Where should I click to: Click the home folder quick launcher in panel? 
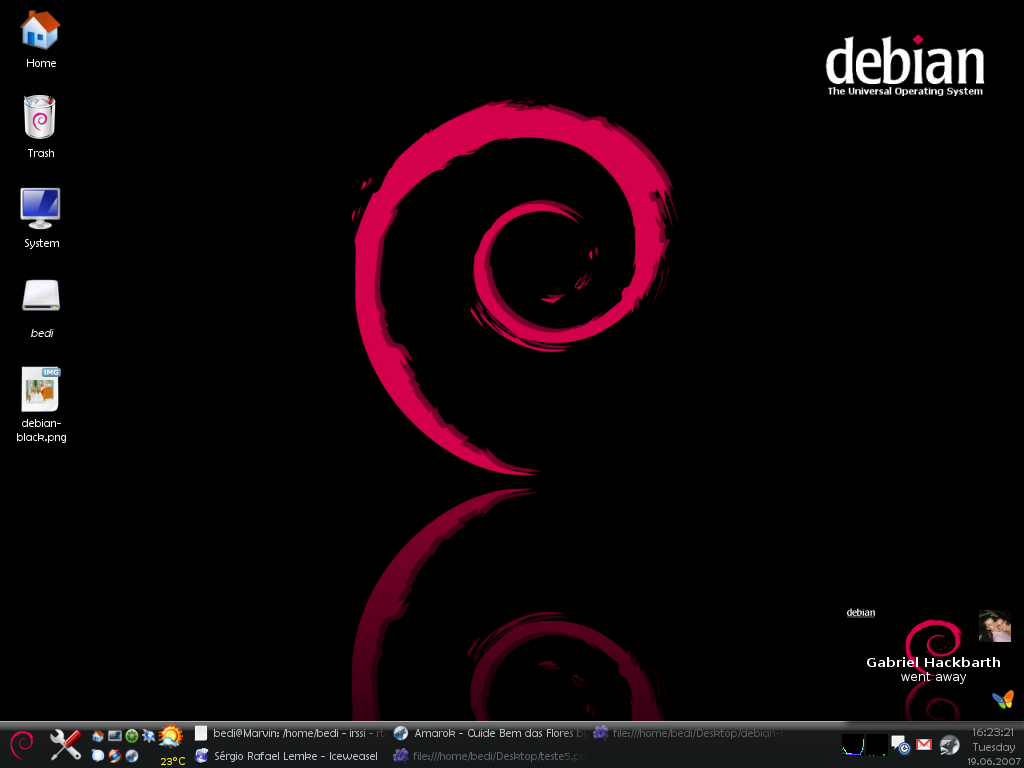tap(98, 736)
